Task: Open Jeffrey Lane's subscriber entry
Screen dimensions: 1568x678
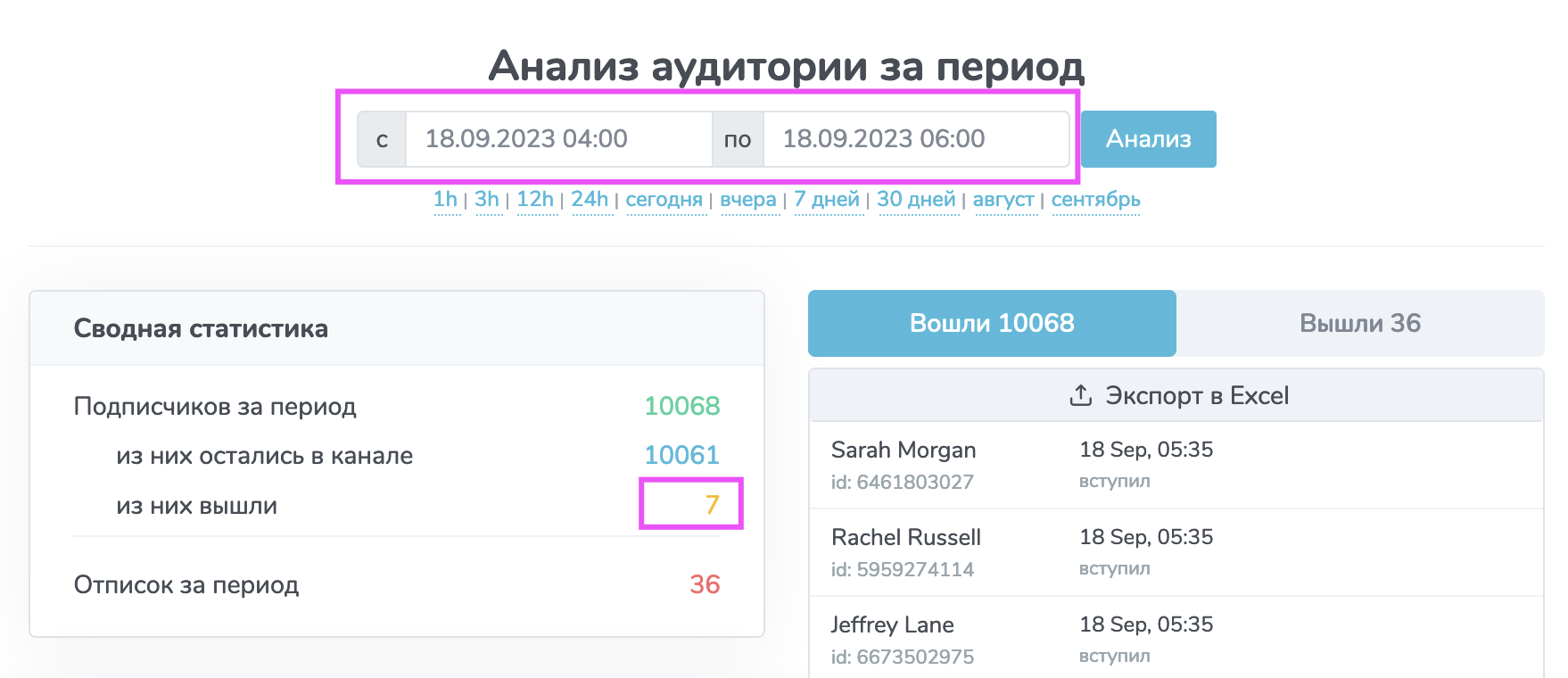Action: pyautogui.click(x=892, y=625)
